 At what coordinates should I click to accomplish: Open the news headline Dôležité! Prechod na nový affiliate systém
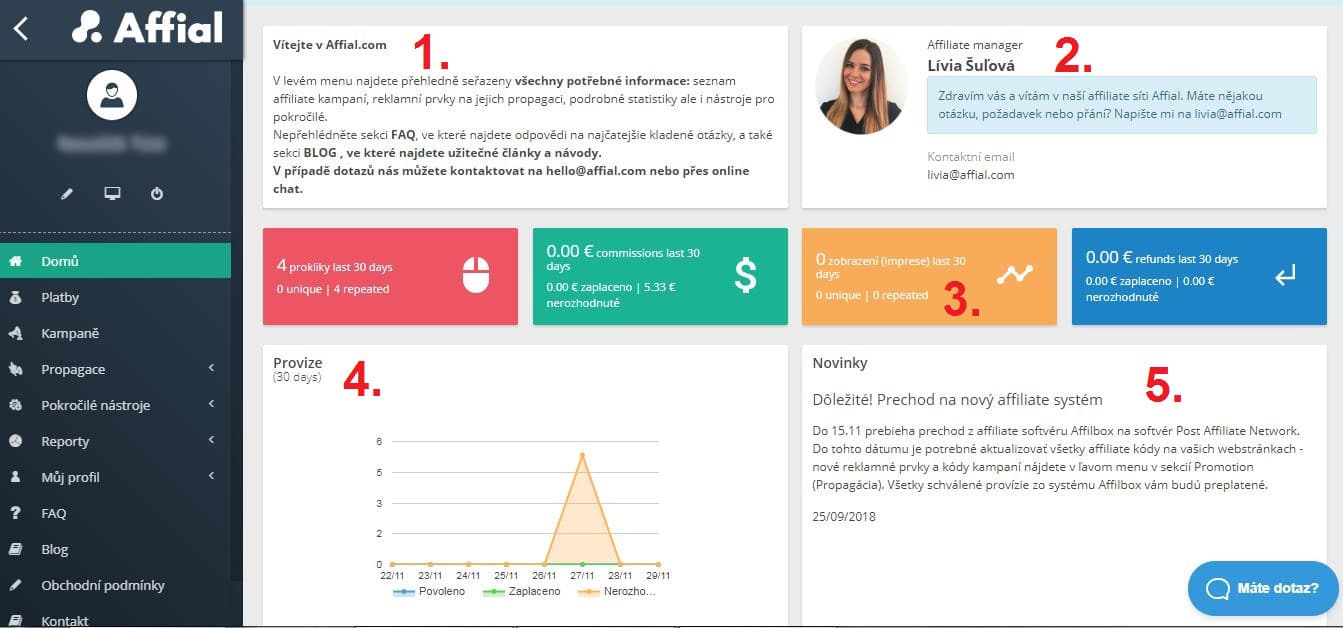pyautogui.click(x=957, y=399)
